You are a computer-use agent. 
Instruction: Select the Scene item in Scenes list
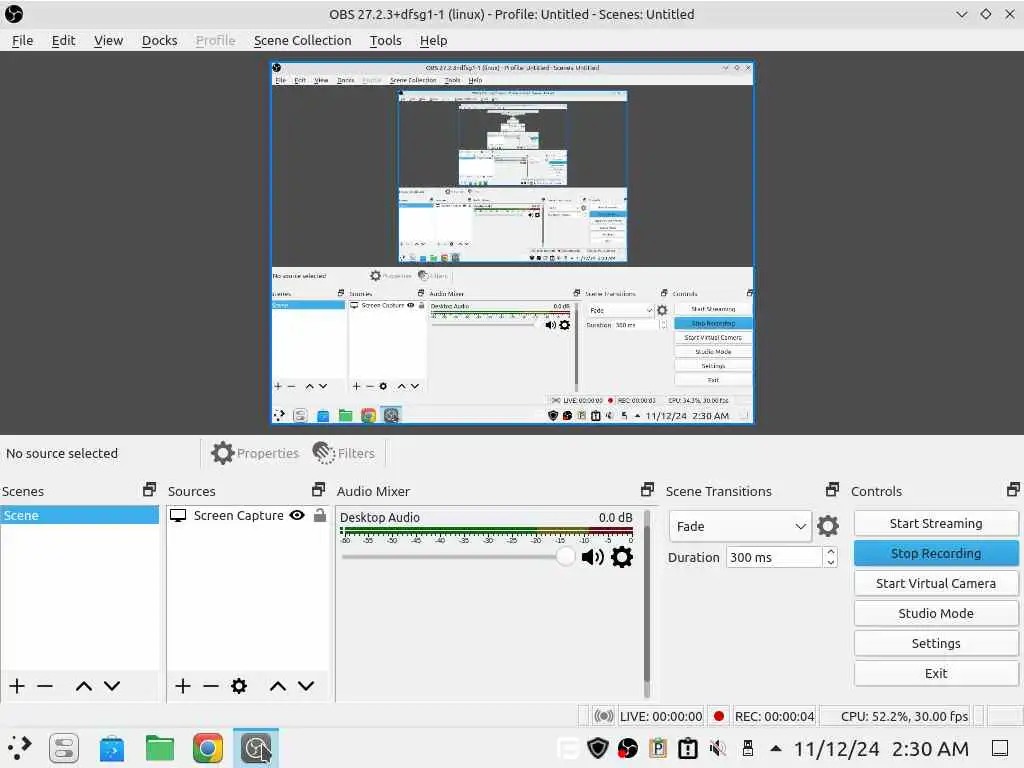tap(79, 515)
